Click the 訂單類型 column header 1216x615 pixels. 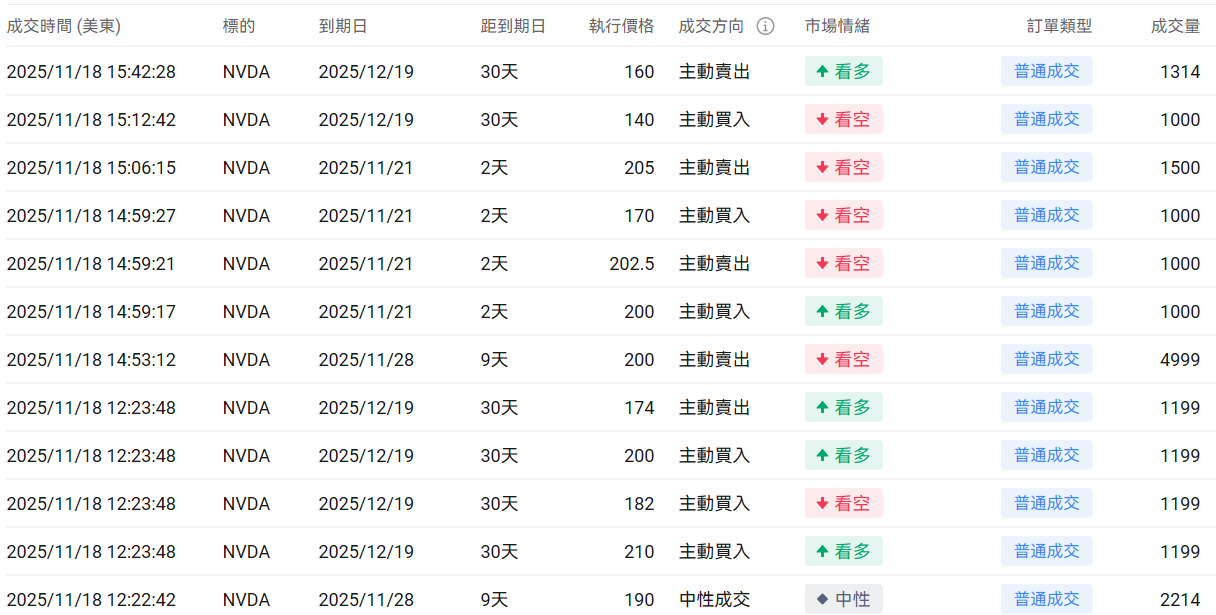(x=1059, y=26)
